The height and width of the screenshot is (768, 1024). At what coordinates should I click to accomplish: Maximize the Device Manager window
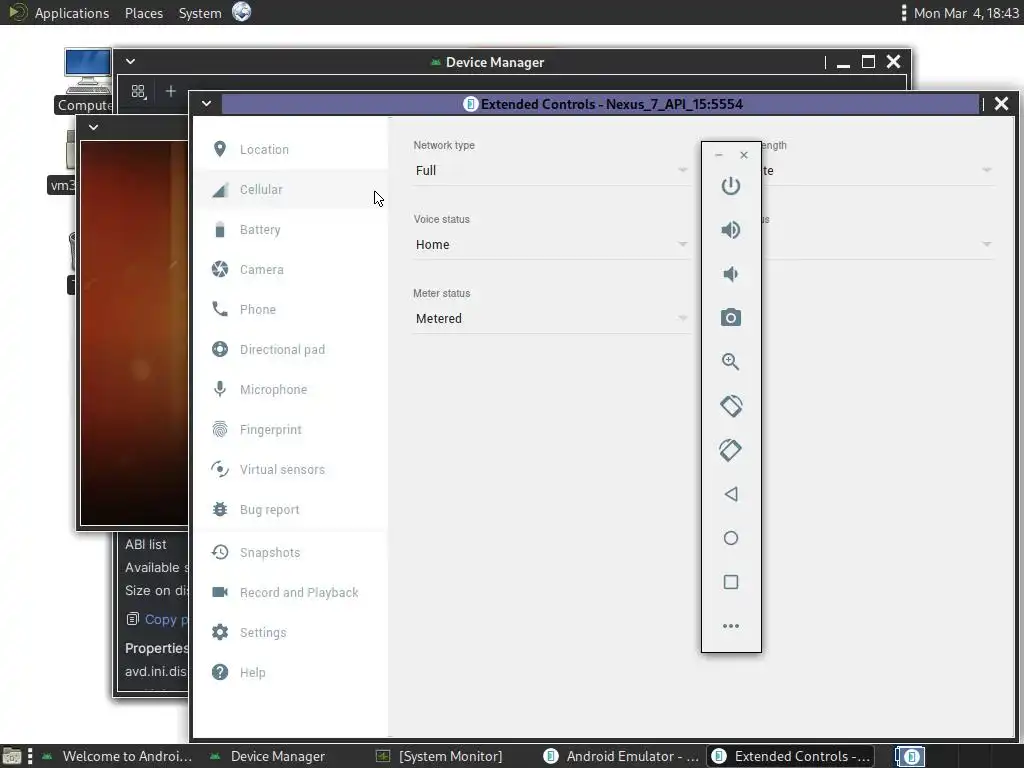(868, 62)
